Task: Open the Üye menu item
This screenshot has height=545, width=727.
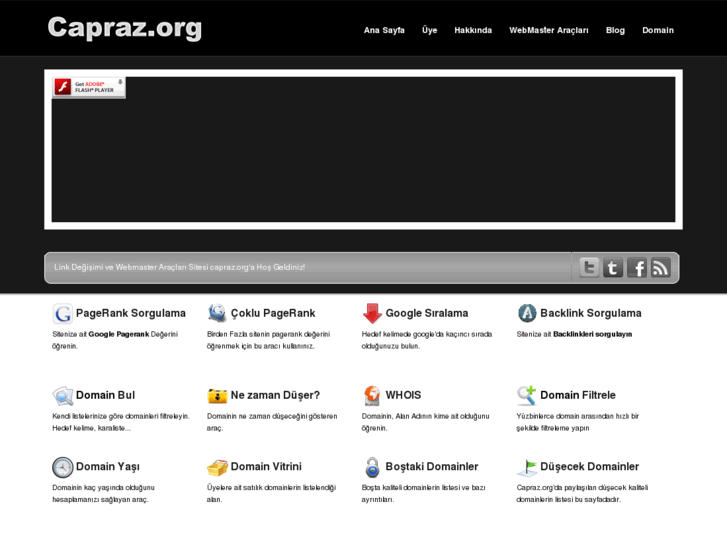Action: click(x=429, y=30)
